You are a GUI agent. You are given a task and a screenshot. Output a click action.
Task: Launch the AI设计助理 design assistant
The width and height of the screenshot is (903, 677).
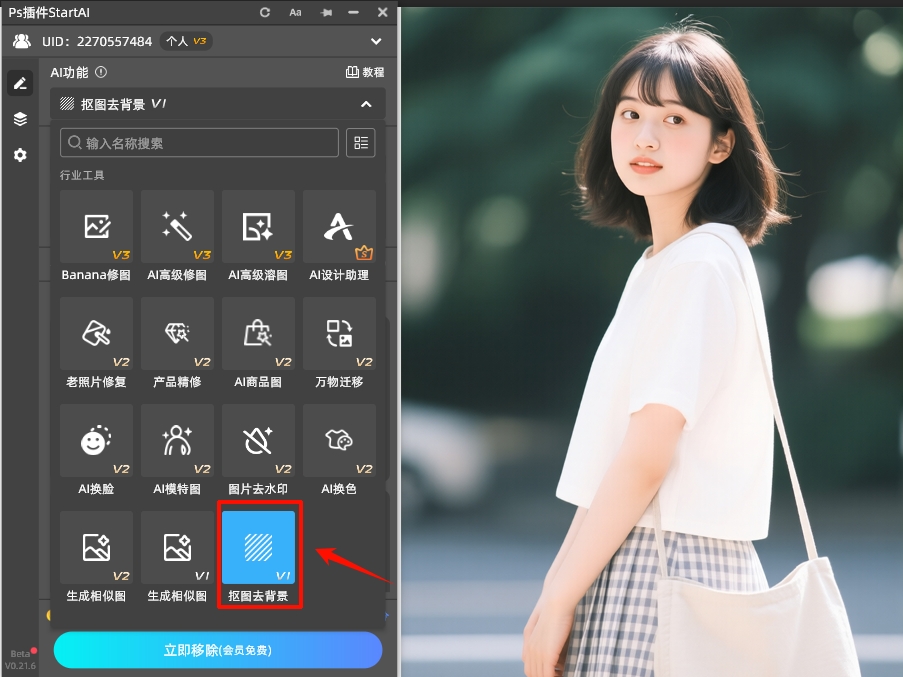click(339, 227)
